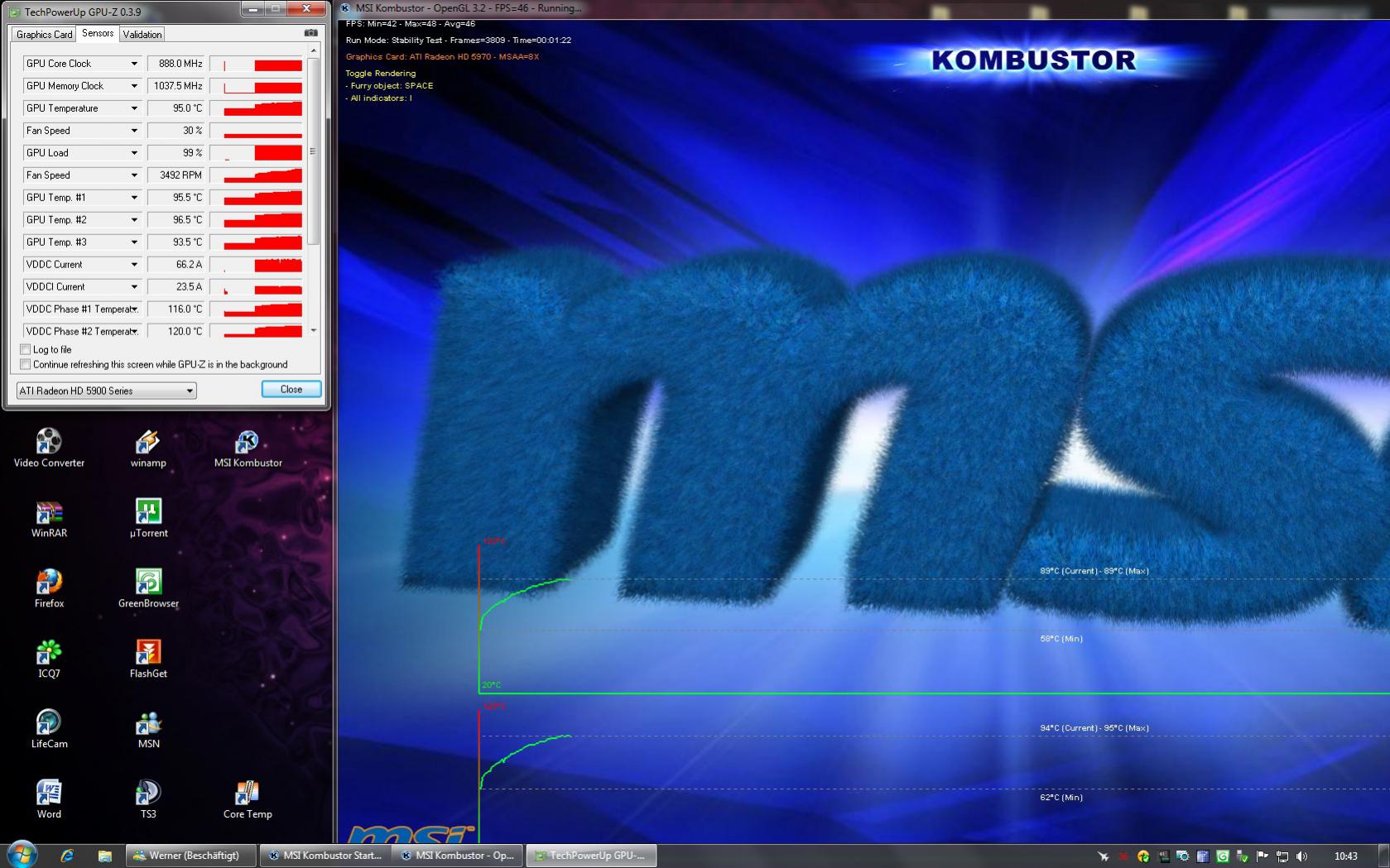This screenshot has width=1390, height=868.
Task: Open the GPU Temperature sensor dropdown
Action: tap(134, 108)
